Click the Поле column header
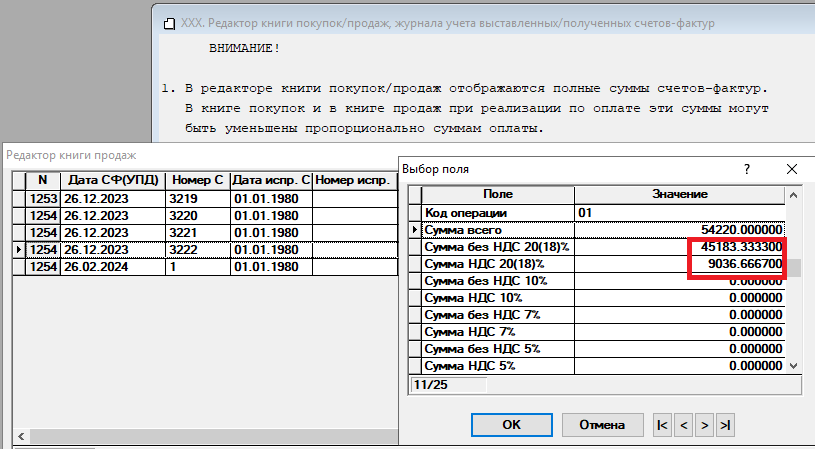The image size is (815, 449). pos(497,193)
